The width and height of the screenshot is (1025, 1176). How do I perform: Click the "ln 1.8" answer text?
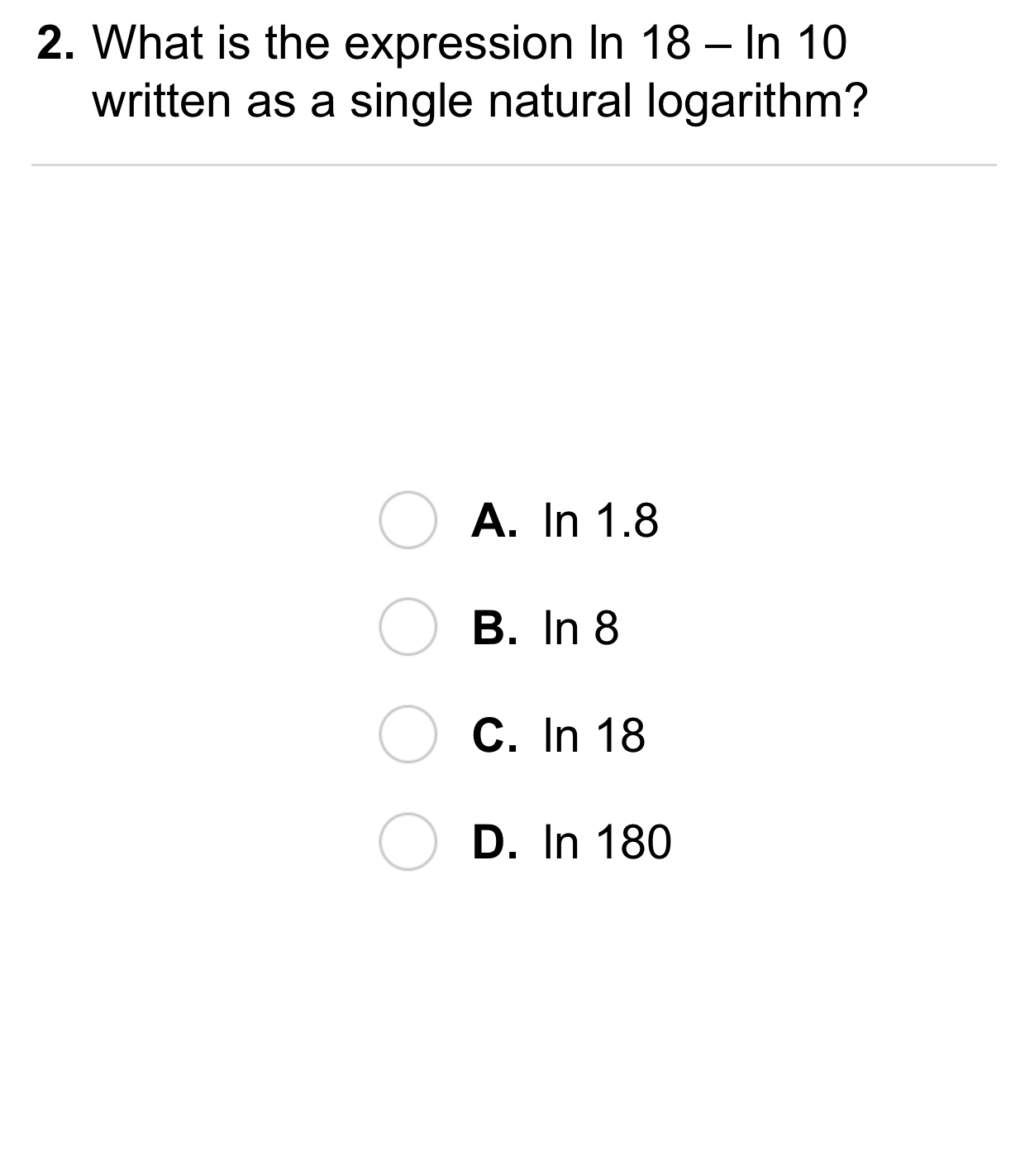(x=601, y=521)
